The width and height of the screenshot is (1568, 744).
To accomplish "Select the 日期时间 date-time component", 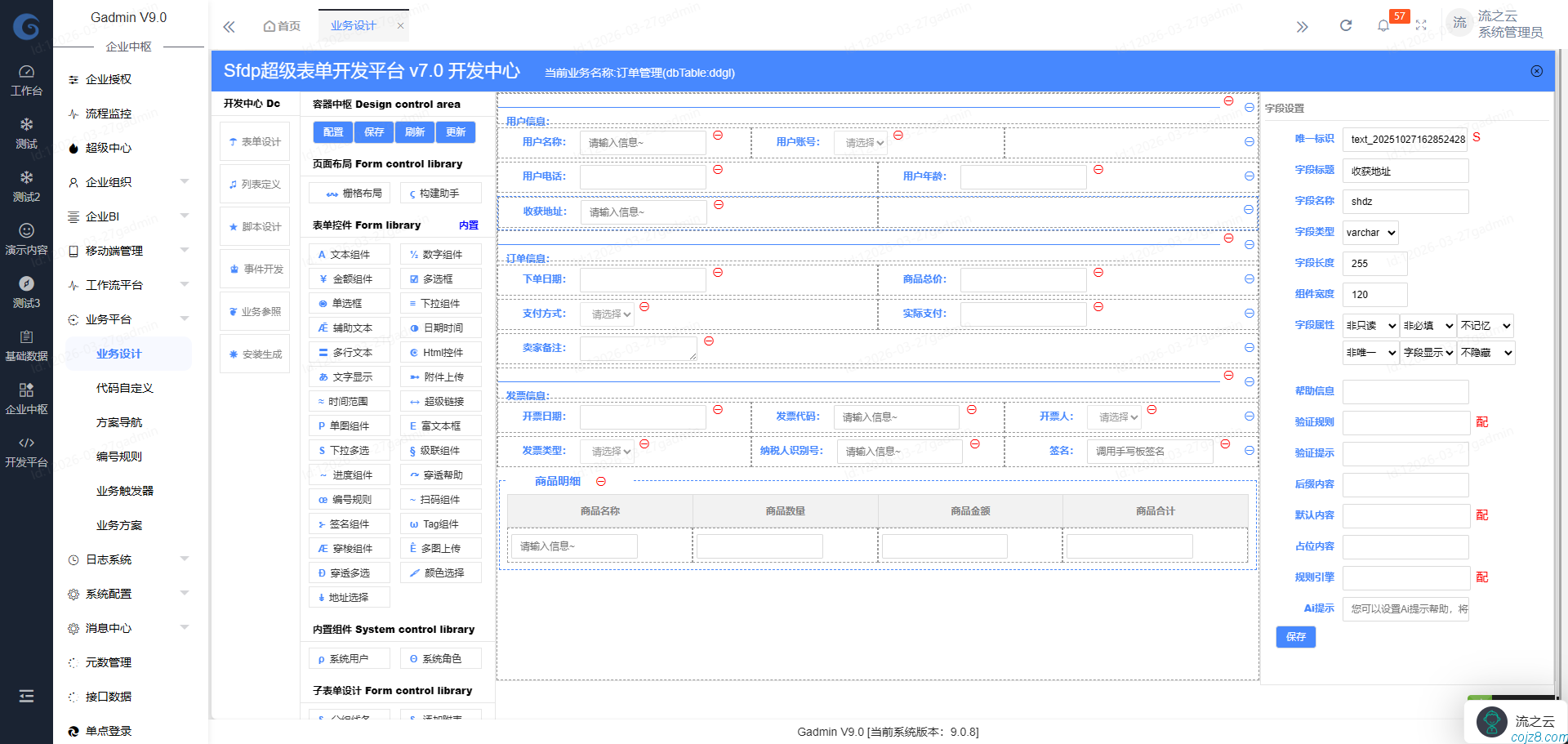I will tap(440, 327).
